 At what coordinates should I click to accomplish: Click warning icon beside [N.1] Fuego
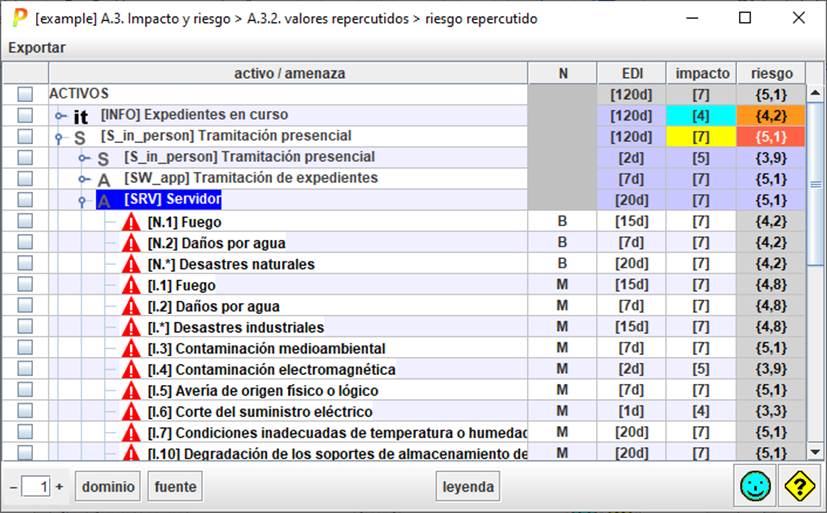pyautogui.click(x=132, y=222)
